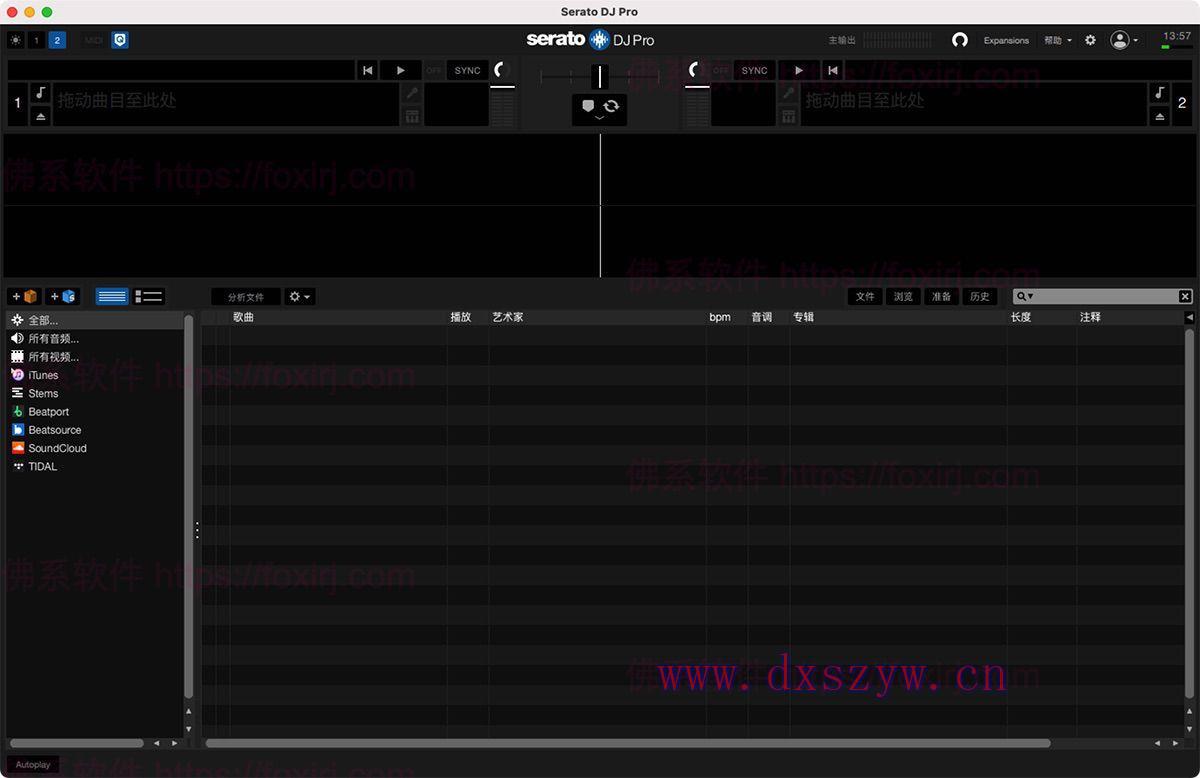This screenshot has width=1200, height=778.
Task: Open the 历史 history tab
Action: 980,297
